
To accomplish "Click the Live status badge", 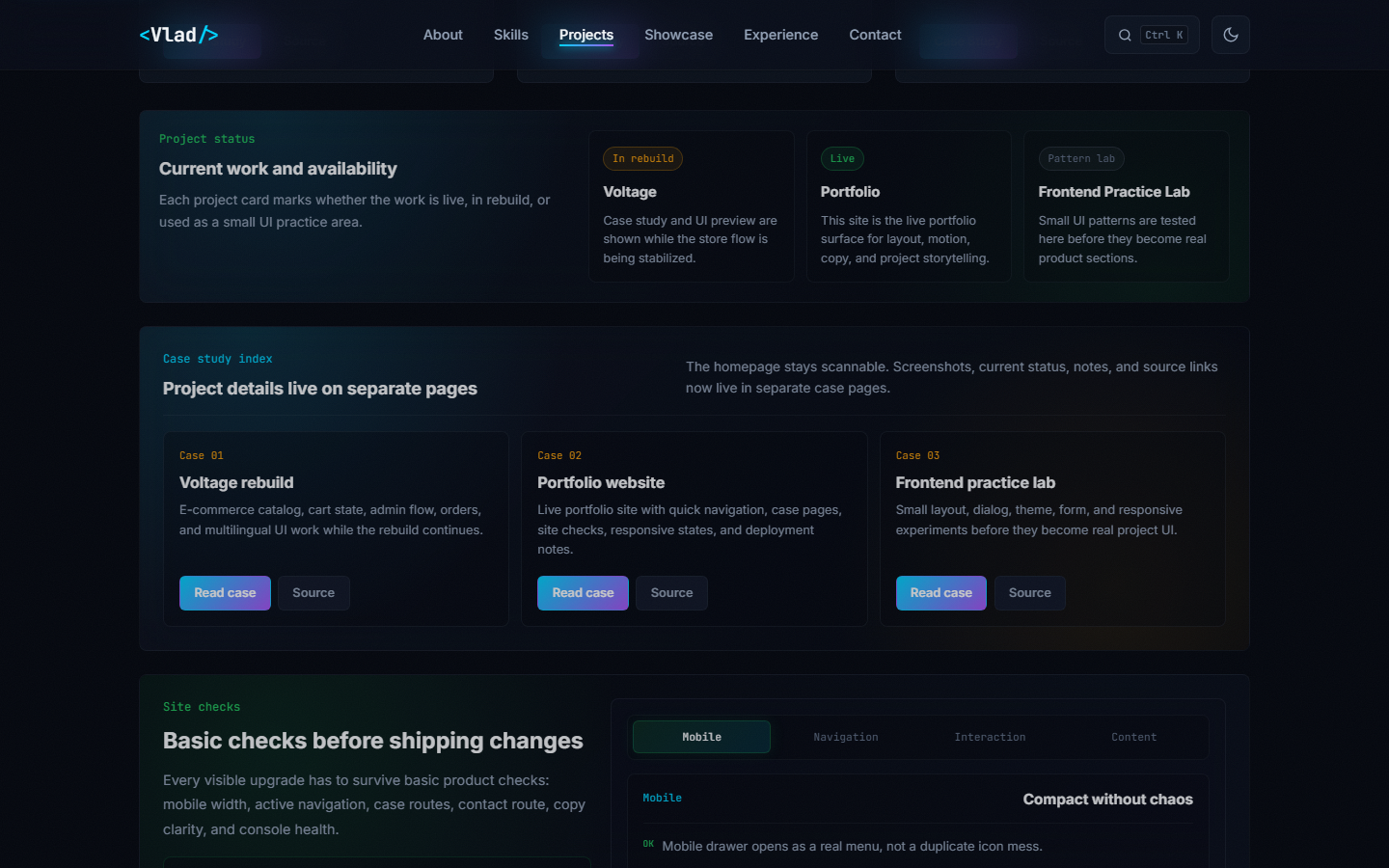I will [842, 158].
